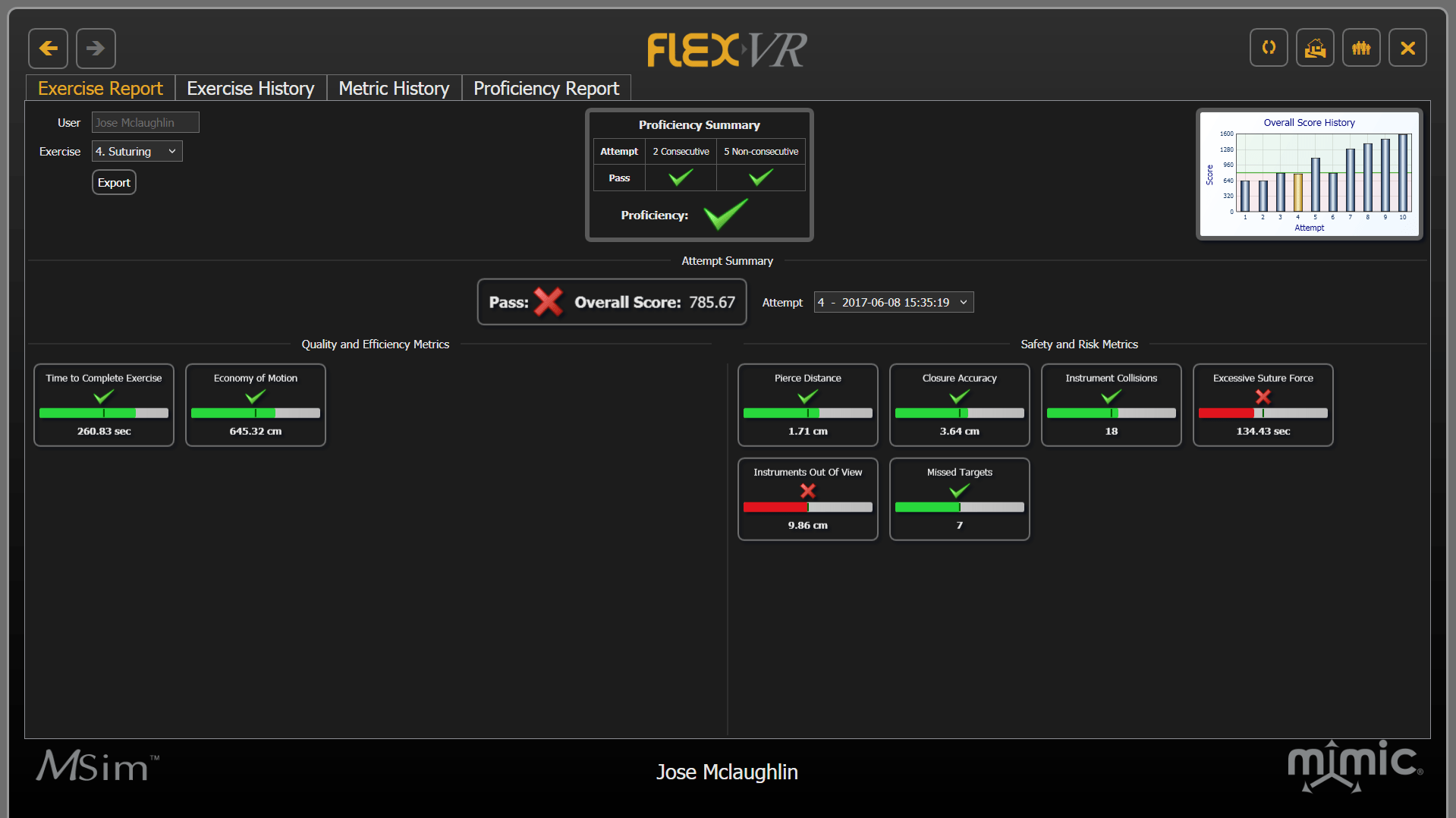Click the large Proficiency checkmark
Image resolution: width=1456 pixels, height=818 pixels.
pyautogui.click(x=726, y=214)
